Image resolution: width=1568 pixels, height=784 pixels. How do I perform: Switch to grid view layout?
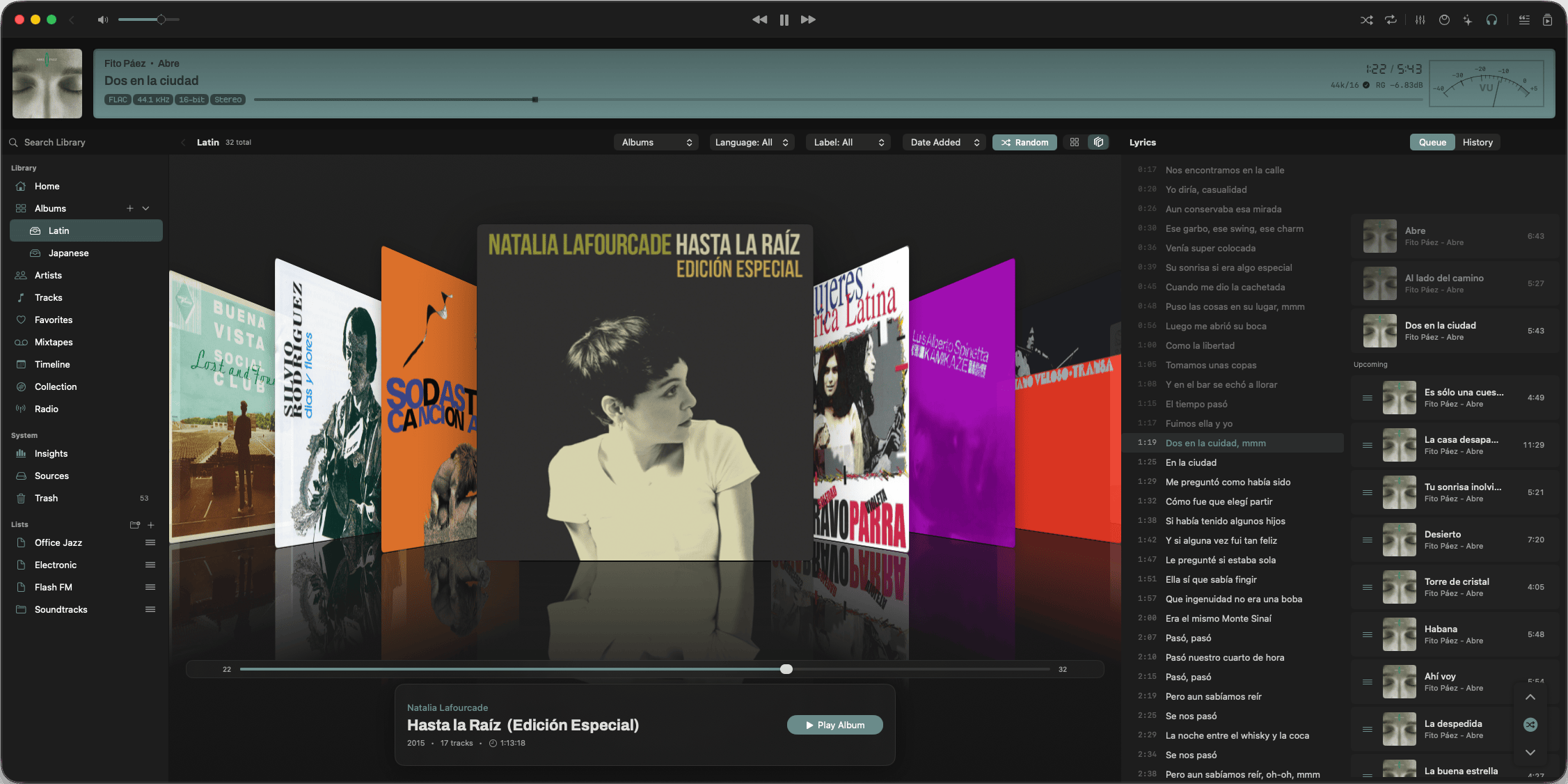pos(1075,143)
